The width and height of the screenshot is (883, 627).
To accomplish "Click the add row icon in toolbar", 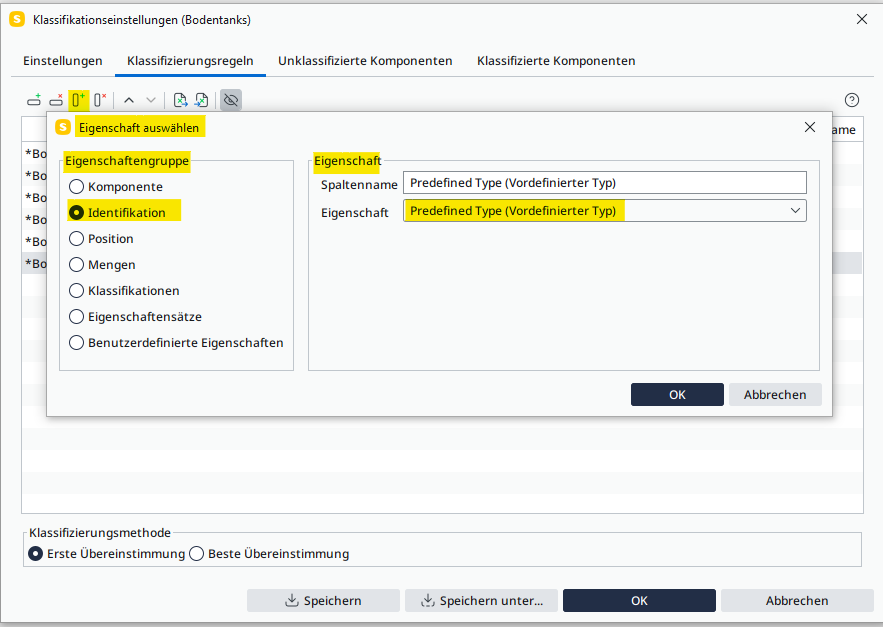I will pyautogui.click(x=34, y=100).
